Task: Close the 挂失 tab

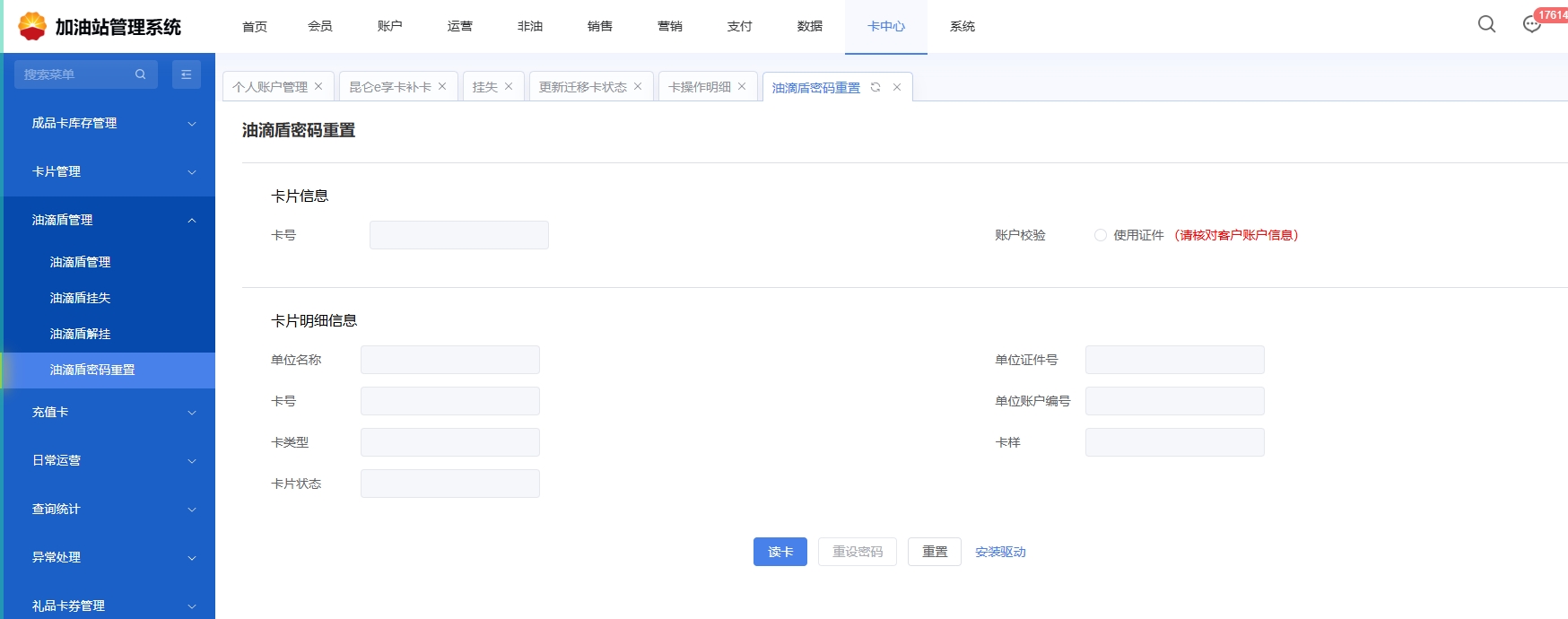Action: coord(509,86)
